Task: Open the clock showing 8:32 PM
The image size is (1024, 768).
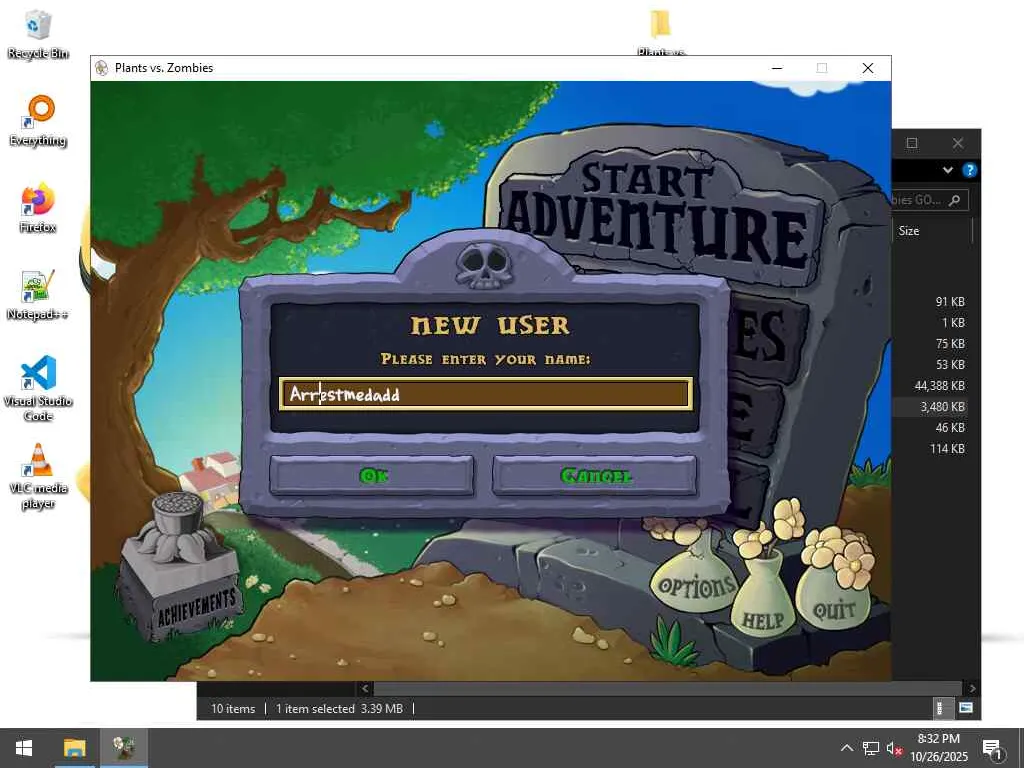Action: [938, 748]
